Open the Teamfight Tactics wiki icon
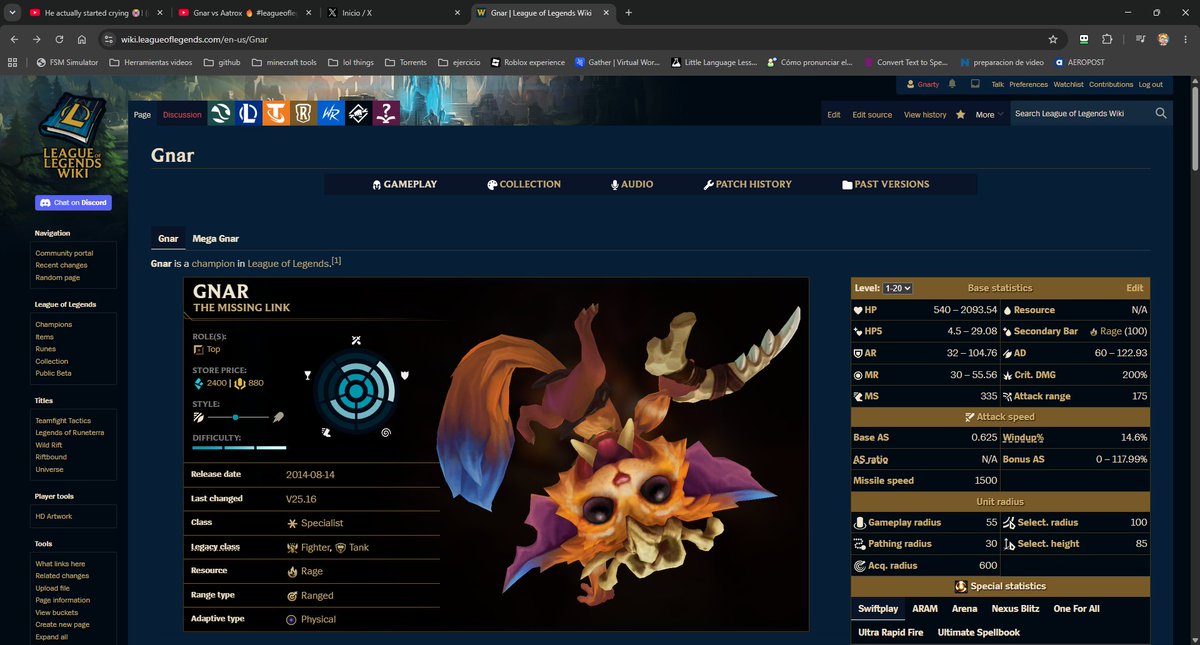 click(x=274, y=114)
